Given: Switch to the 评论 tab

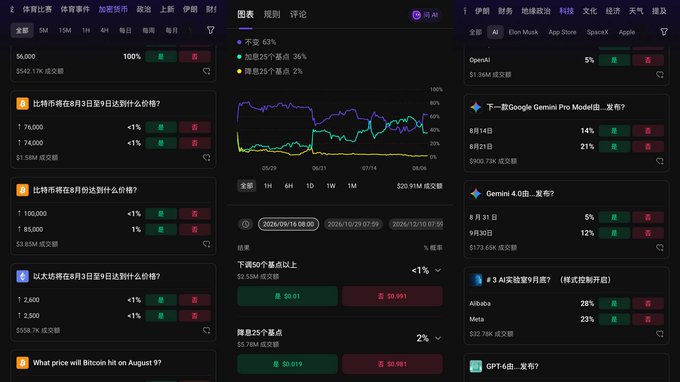Looking at the screenshot, I should 298,15.
